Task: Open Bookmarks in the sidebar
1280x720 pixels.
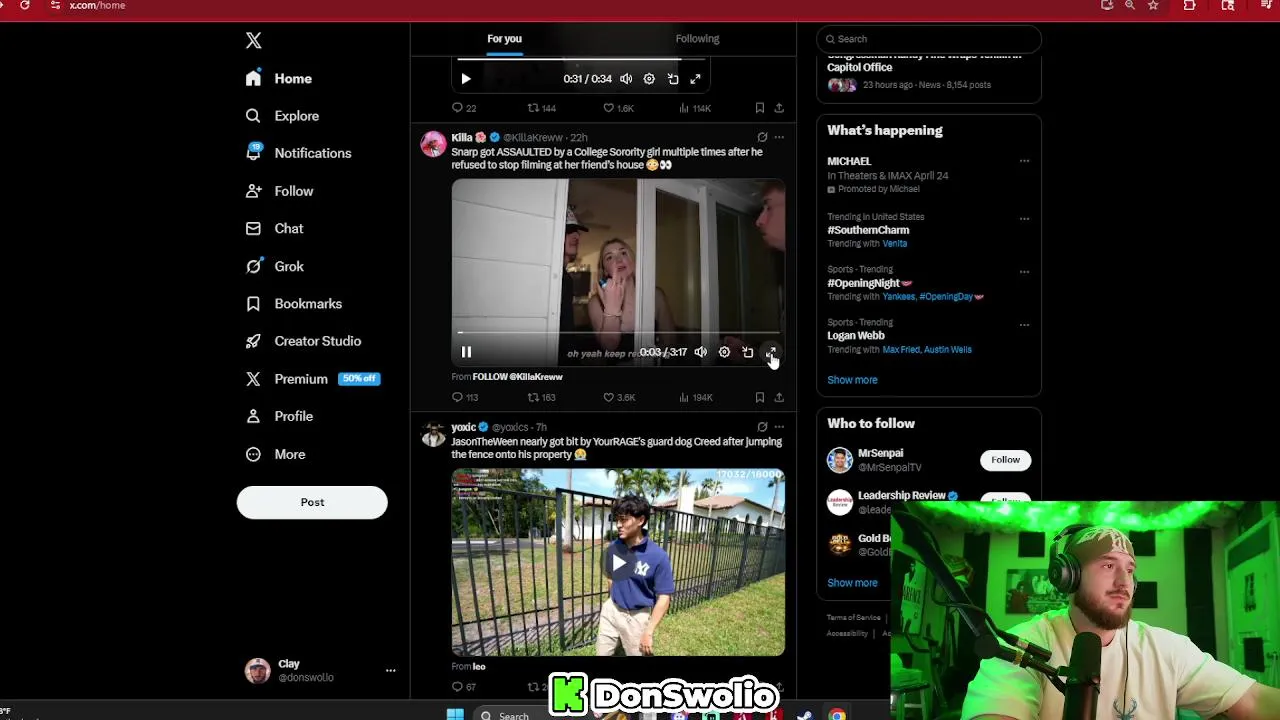Action: [x=294, y=304]
